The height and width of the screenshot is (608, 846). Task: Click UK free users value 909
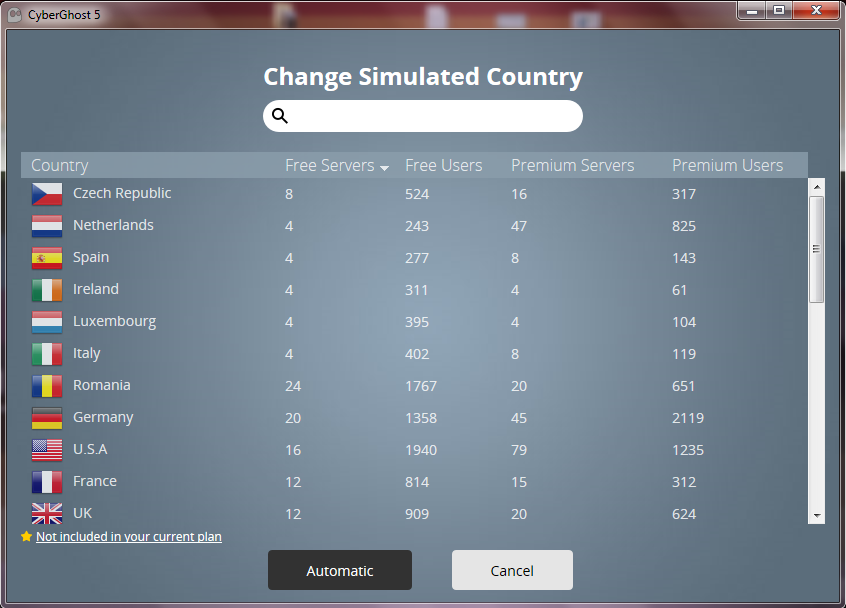click(x=417, y=514)
